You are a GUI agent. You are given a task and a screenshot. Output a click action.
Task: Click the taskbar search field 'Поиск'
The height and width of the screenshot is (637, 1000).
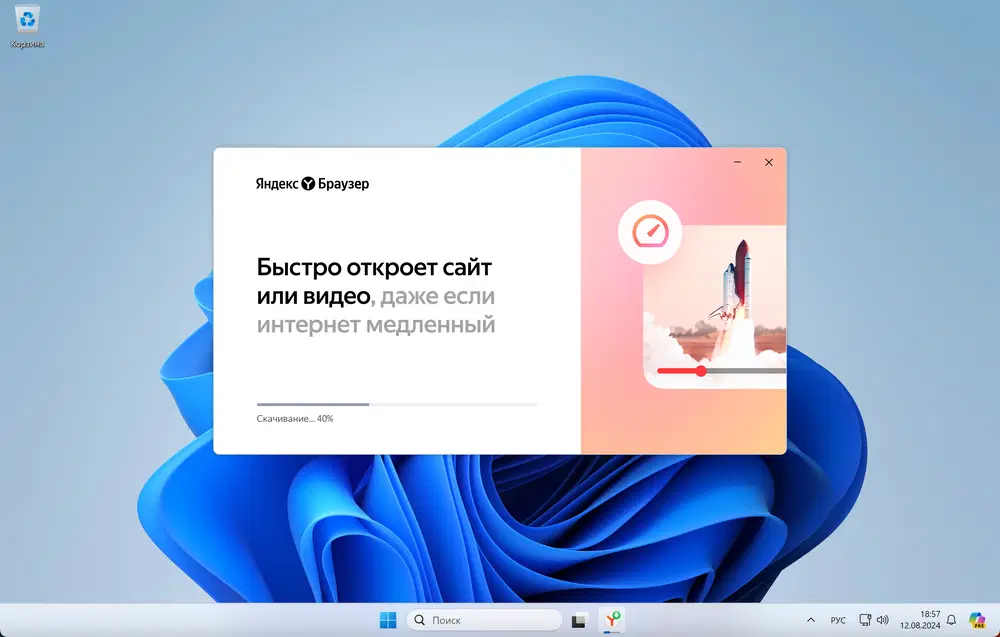pyautogui.click(x=484, y=620)
